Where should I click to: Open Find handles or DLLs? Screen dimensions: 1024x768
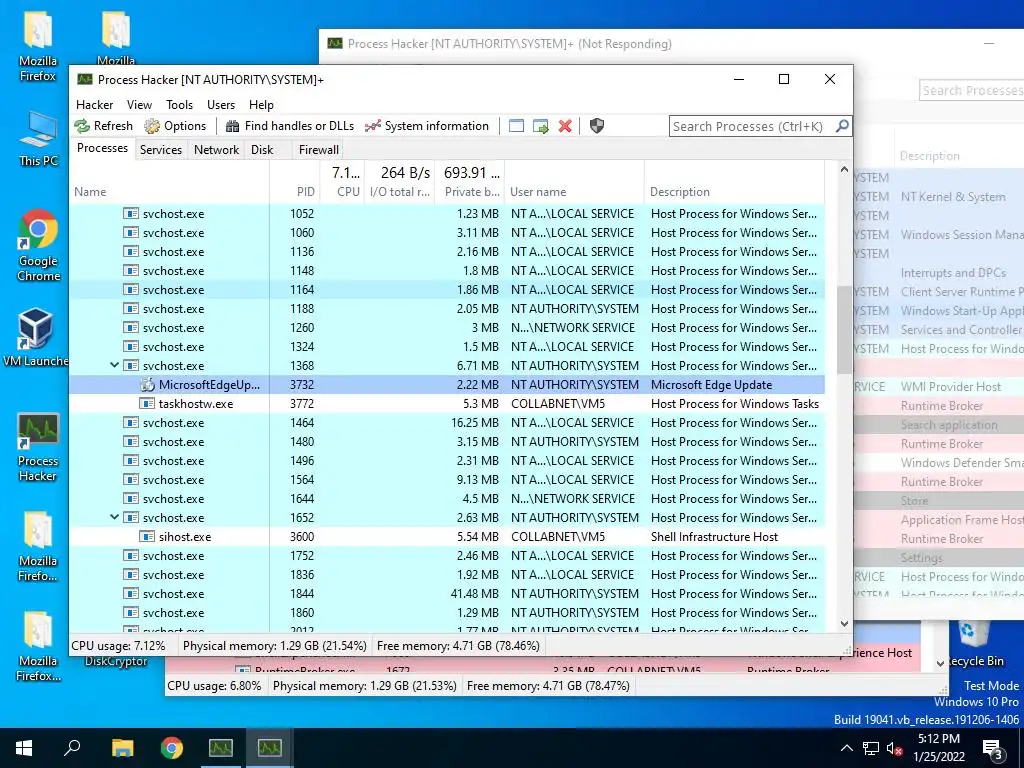289,126
